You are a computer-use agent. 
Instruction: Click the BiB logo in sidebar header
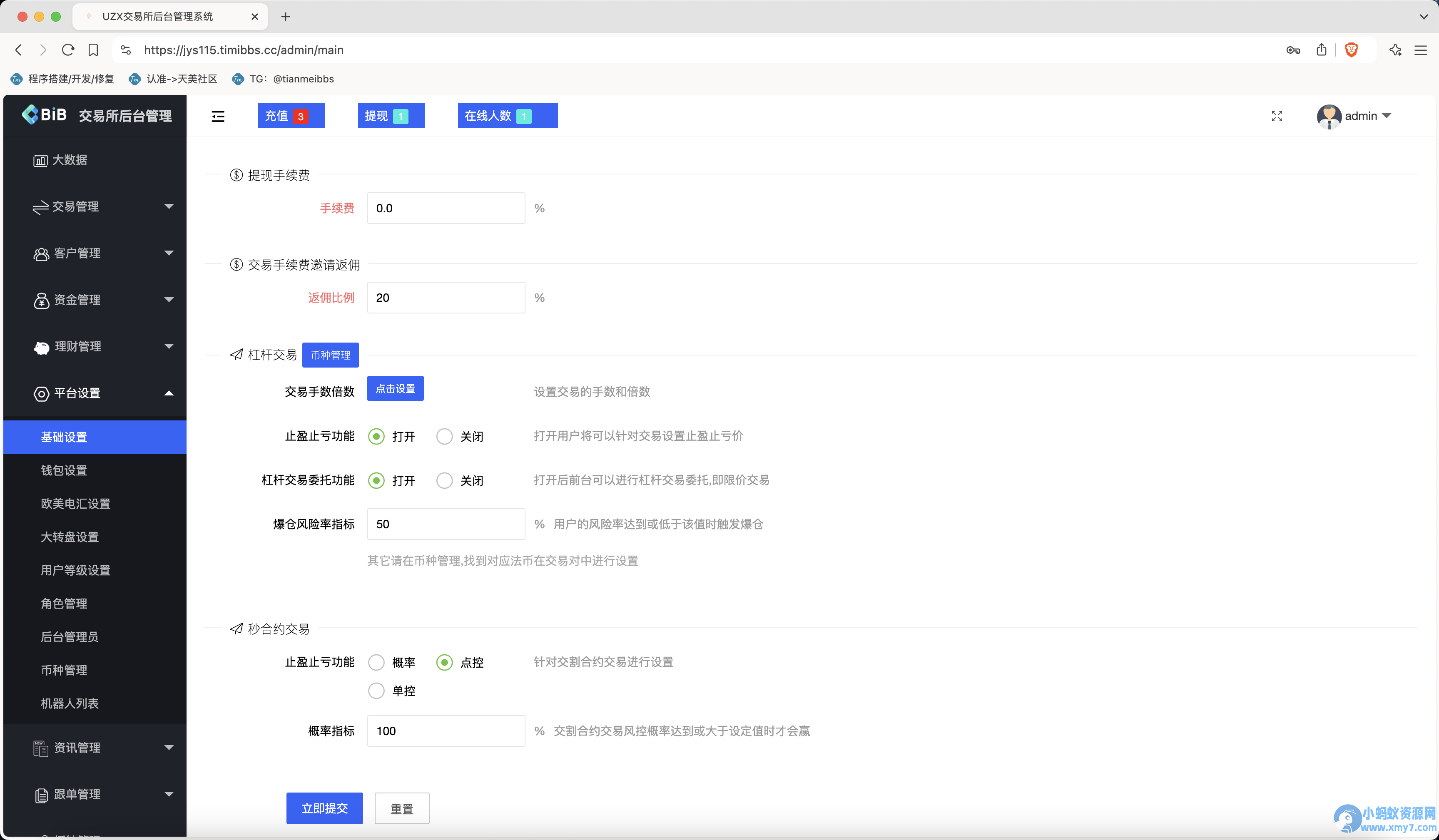click(x=45, y=115)
